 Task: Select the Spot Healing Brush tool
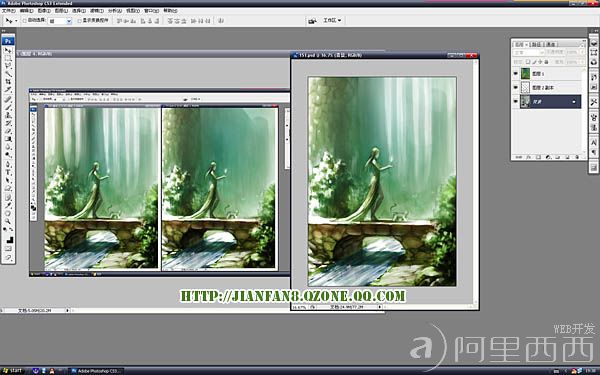click(8, 99)
